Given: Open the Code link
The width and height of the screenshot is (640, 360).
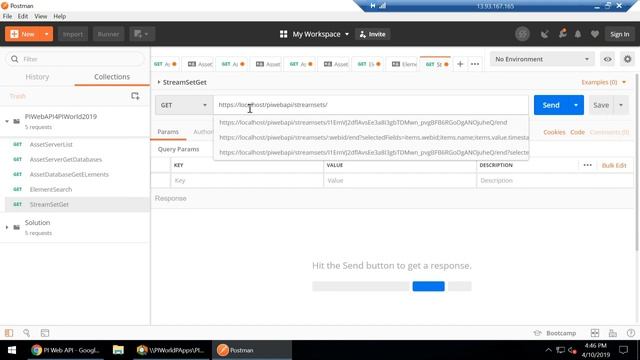Looking at the screenshot, I should click(x=577, y=132).
